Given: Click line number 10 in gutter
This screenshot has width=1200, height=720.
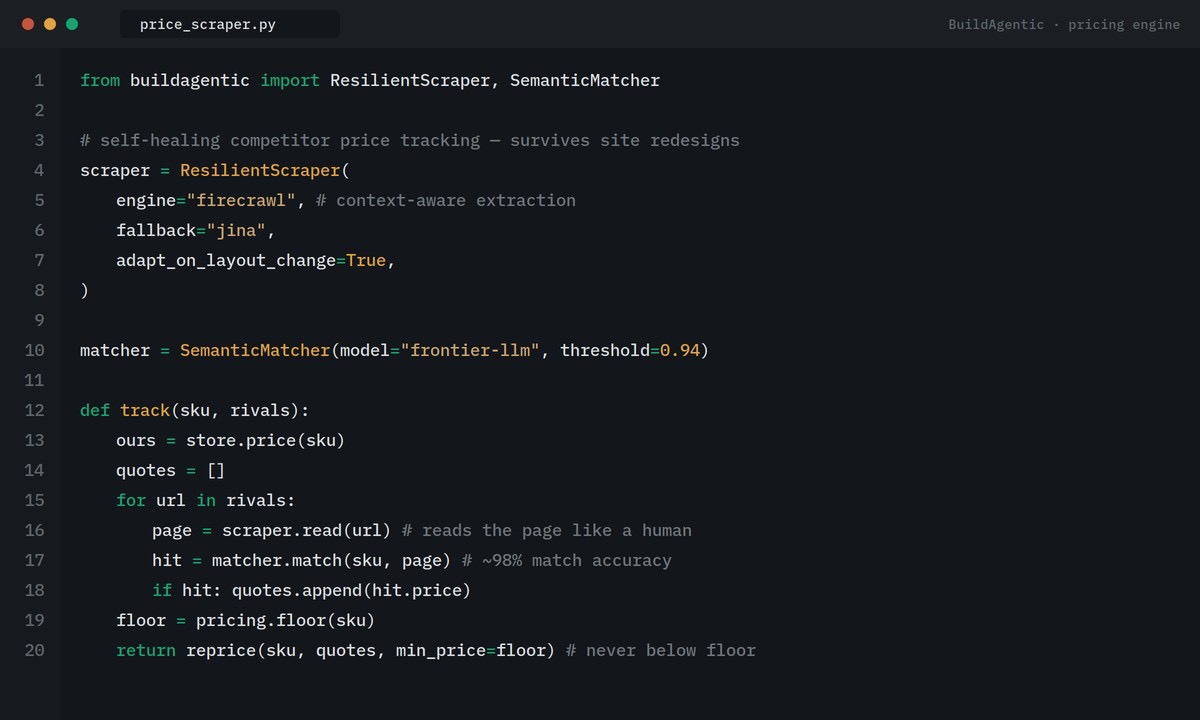Looking at the screenshot, I should click(x=34, y=350).
